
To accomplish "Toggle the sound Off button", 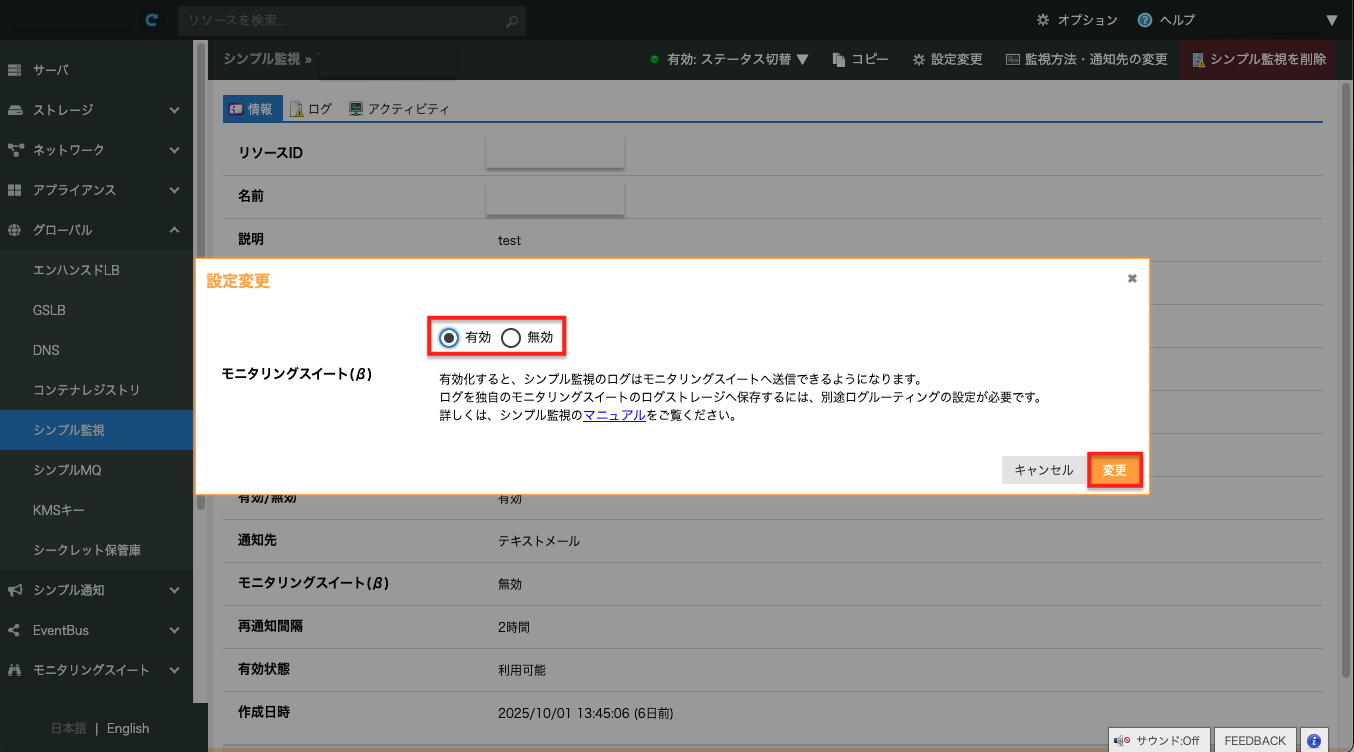I will tap(1160, 741).
